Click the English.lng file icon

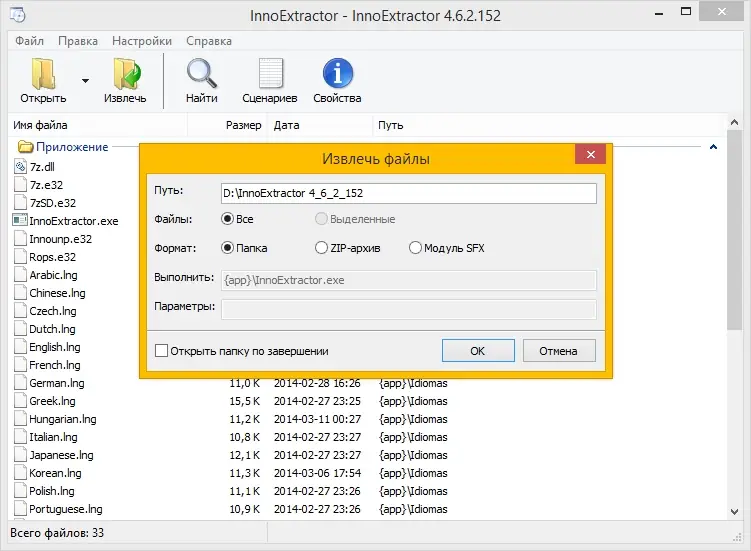pyautogui.click(x=20, y=346)
